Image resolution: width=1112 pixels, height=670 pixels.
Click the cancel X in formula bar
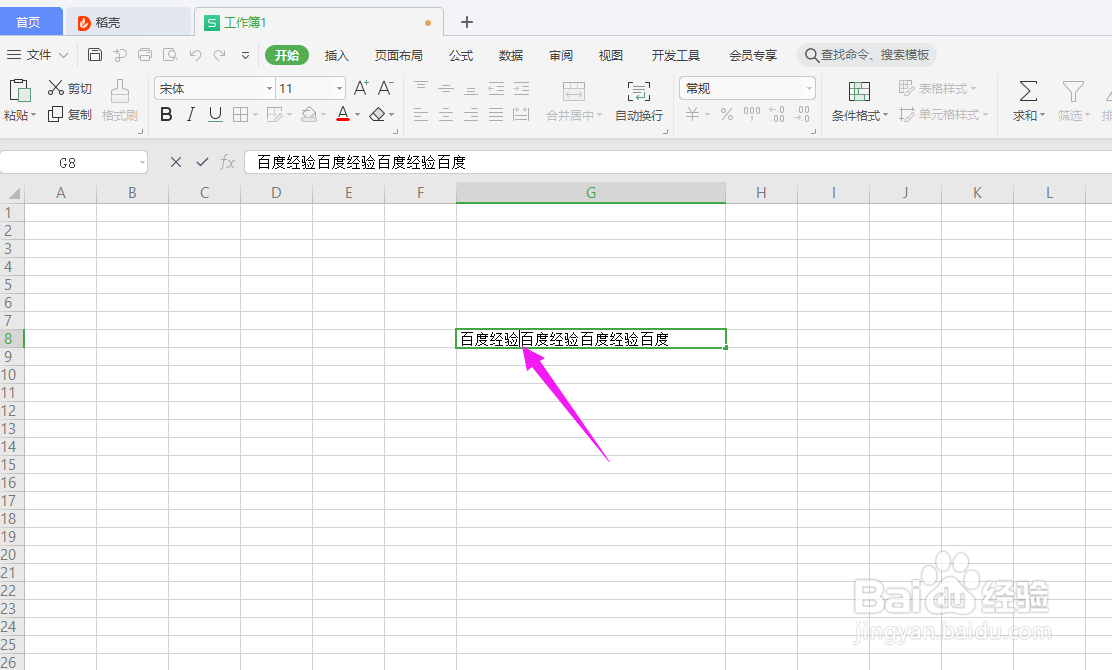pyautogui.click(x=176, y=162)
